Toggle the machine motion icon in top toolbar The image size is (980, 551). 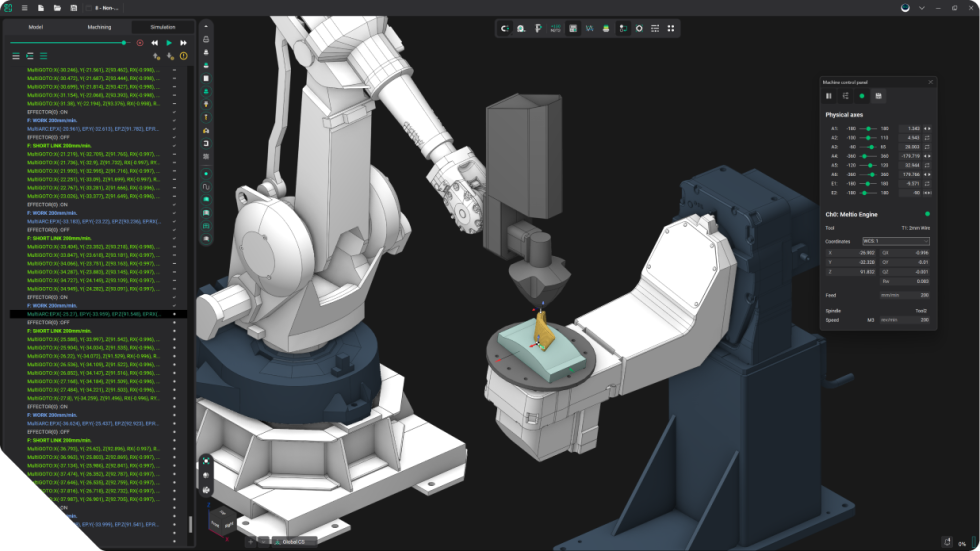tap(622, 29)
